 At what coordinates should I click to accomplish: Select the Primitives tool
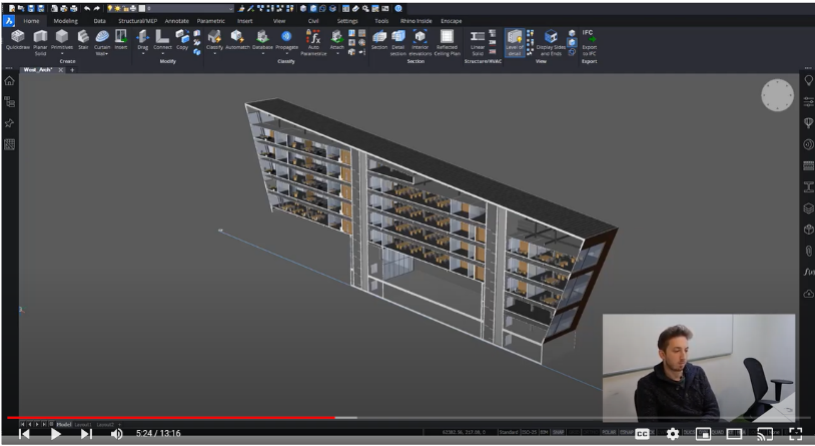coord(62,41)
